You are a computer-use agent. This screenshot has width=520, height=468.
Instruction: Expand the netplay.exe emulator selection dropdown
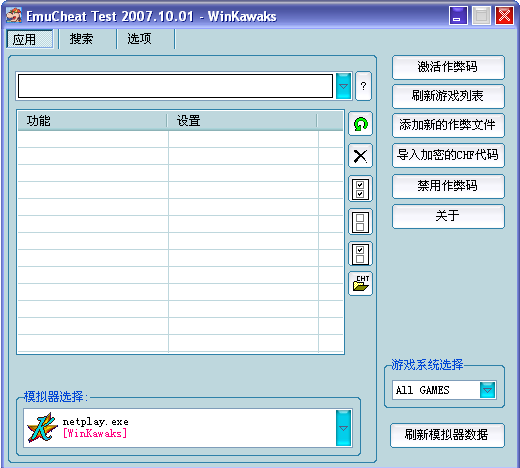coord(343,428)
